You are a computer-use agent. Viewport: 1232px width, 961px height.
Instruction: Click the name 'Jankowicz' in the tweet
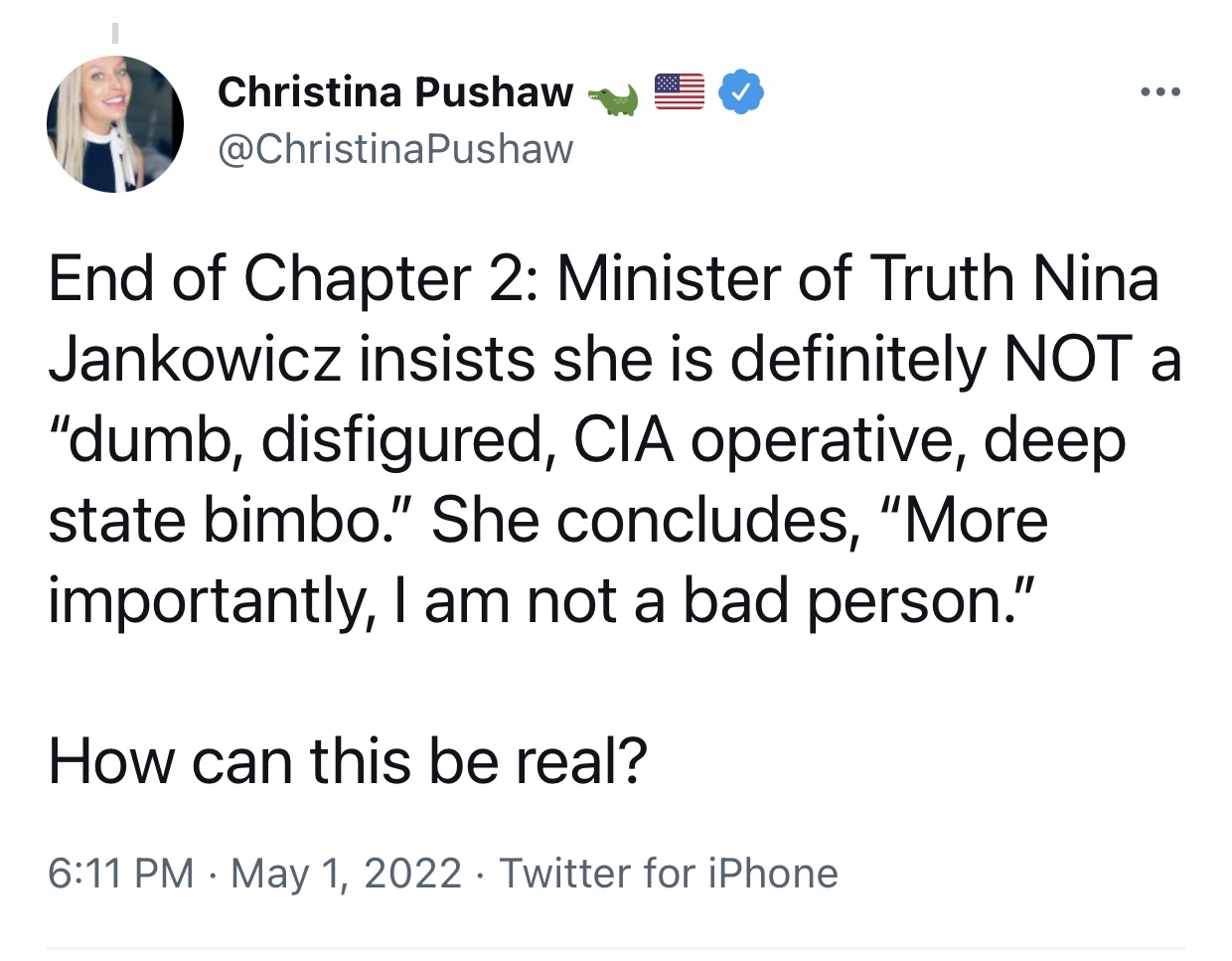(195, 359)
